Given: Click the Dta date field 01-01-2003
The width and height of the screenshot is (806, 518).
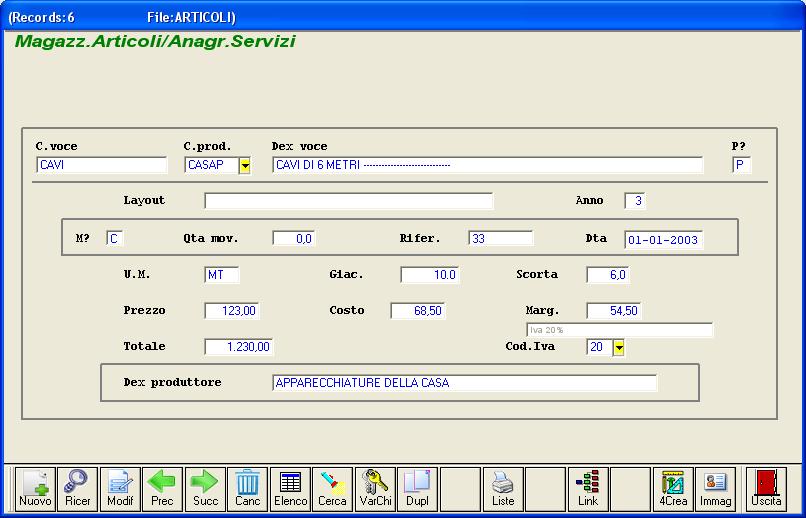Looking at the screenshot, I should 664,240.
